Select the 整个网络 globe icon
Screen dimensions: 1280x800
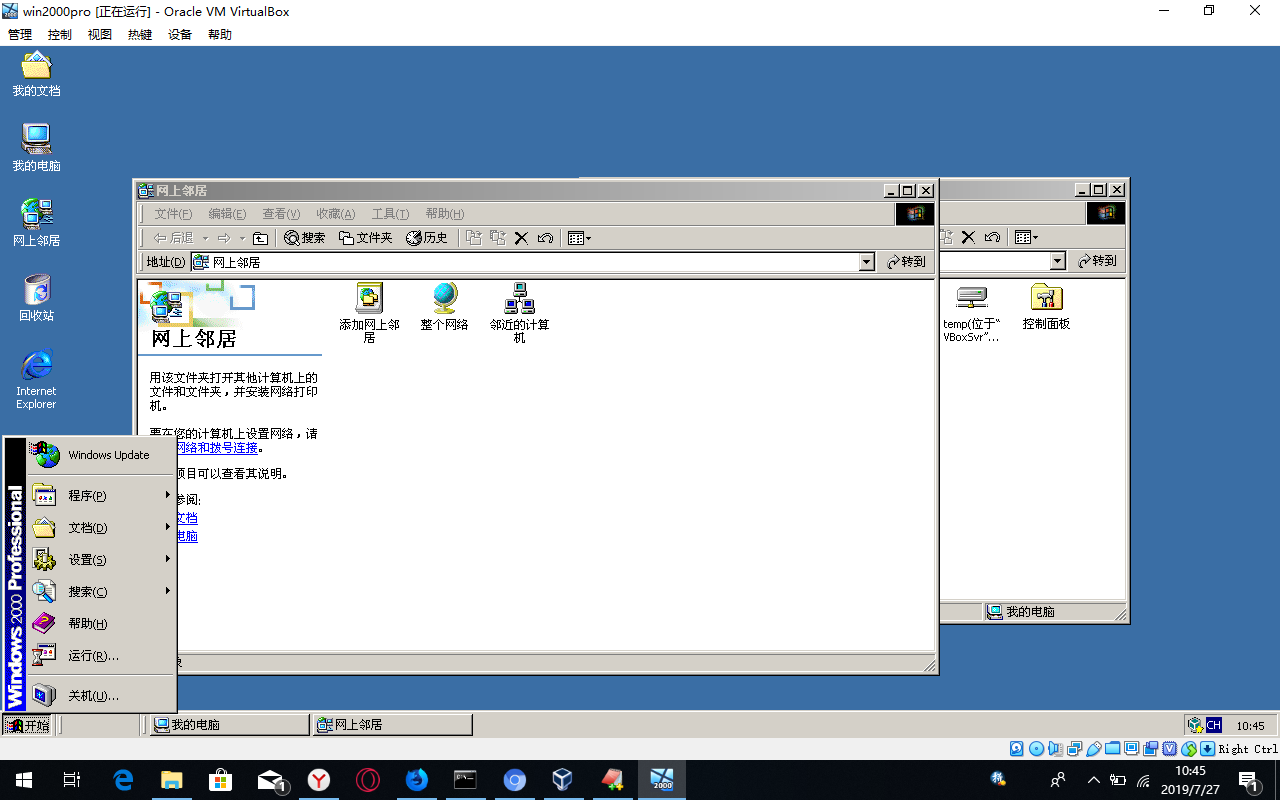[x=444, y=306]
